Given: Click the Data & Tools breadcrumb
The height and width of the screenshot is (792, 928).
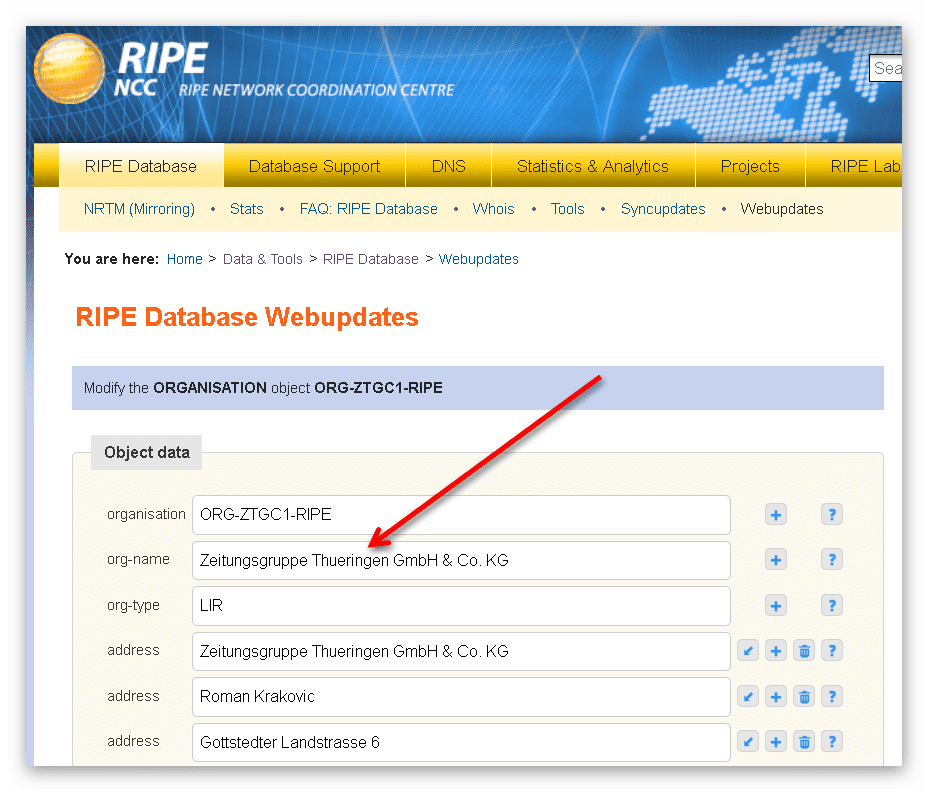Looking at the screenshot, I should [x=263, y=259].
